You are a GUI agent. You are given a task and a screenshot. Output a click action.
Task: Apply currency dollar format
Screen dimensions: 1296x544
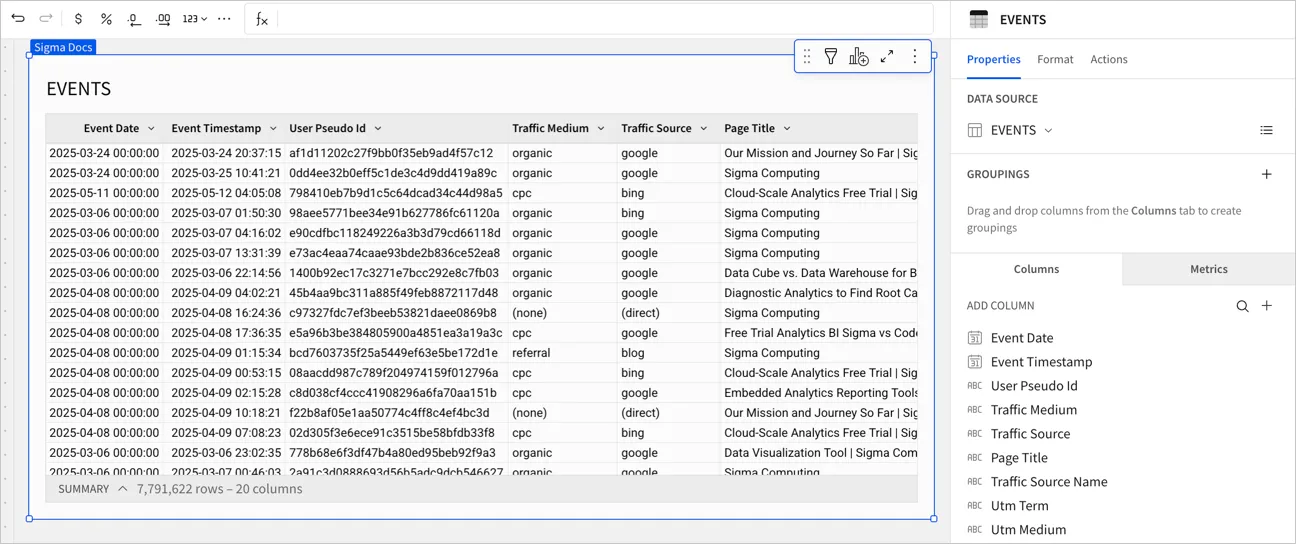(x=78, y=19)
